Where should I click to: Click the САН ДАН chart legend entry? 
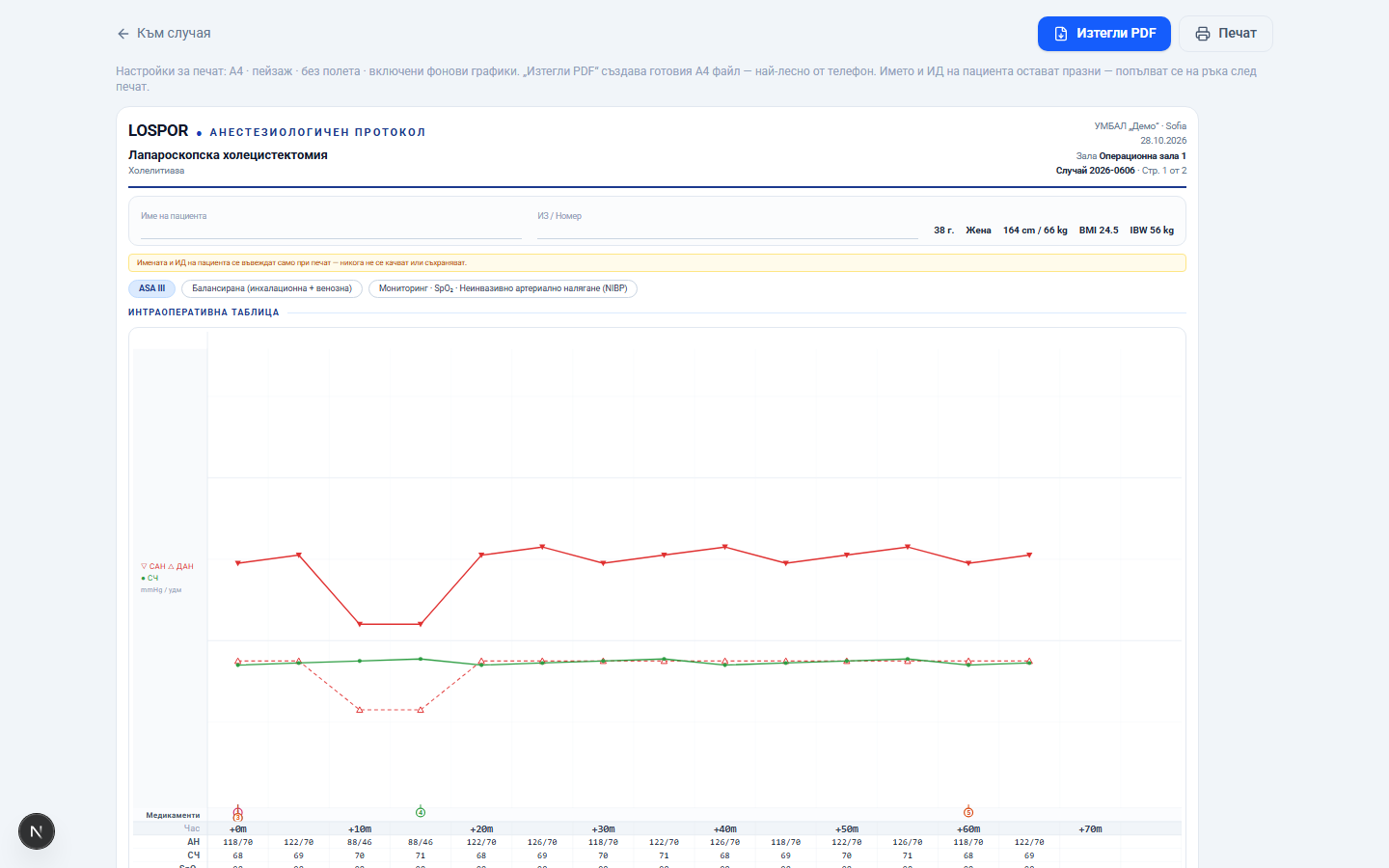(168, 567)
